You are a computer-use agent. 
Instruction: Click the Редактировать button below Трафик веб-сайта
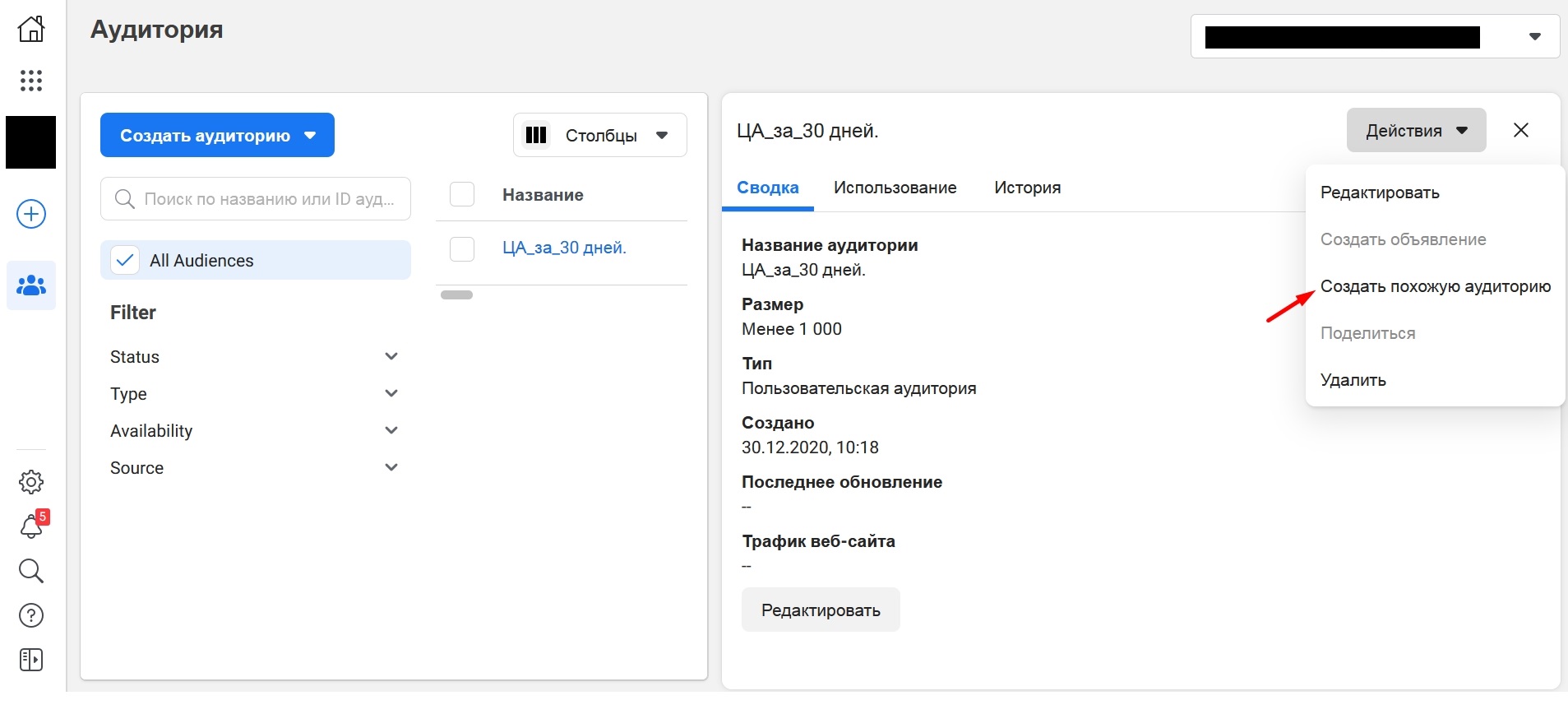[x=821, y=610]
